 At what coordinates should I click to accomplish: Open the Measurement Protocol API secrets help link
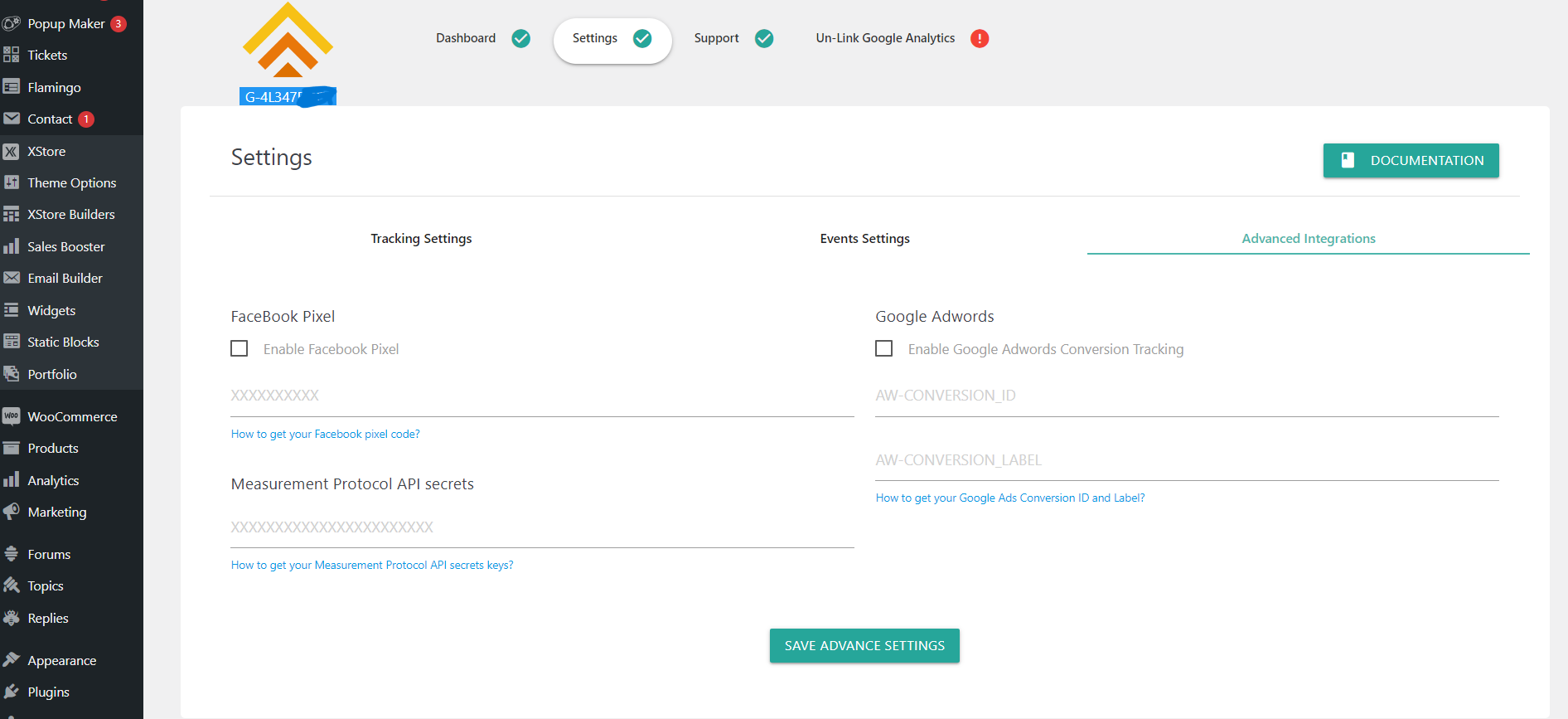(372, 565)
